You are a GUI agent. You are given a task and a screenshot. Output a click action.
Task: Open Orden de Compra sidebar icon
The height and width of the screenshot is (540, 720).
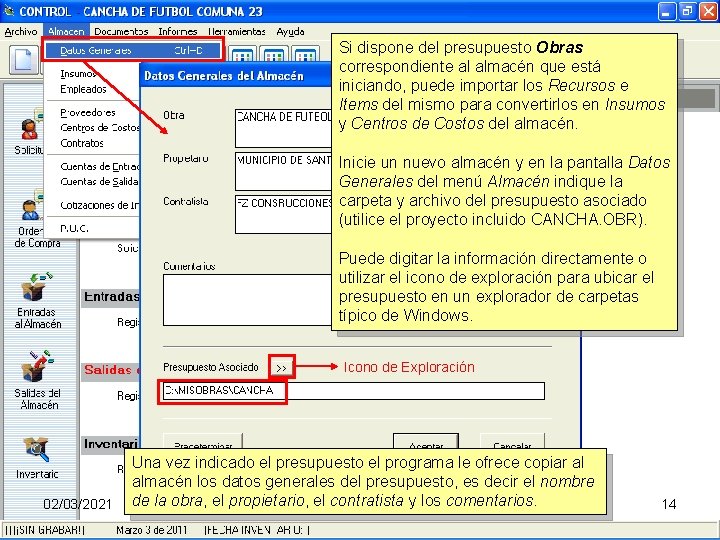click(36, 219)
